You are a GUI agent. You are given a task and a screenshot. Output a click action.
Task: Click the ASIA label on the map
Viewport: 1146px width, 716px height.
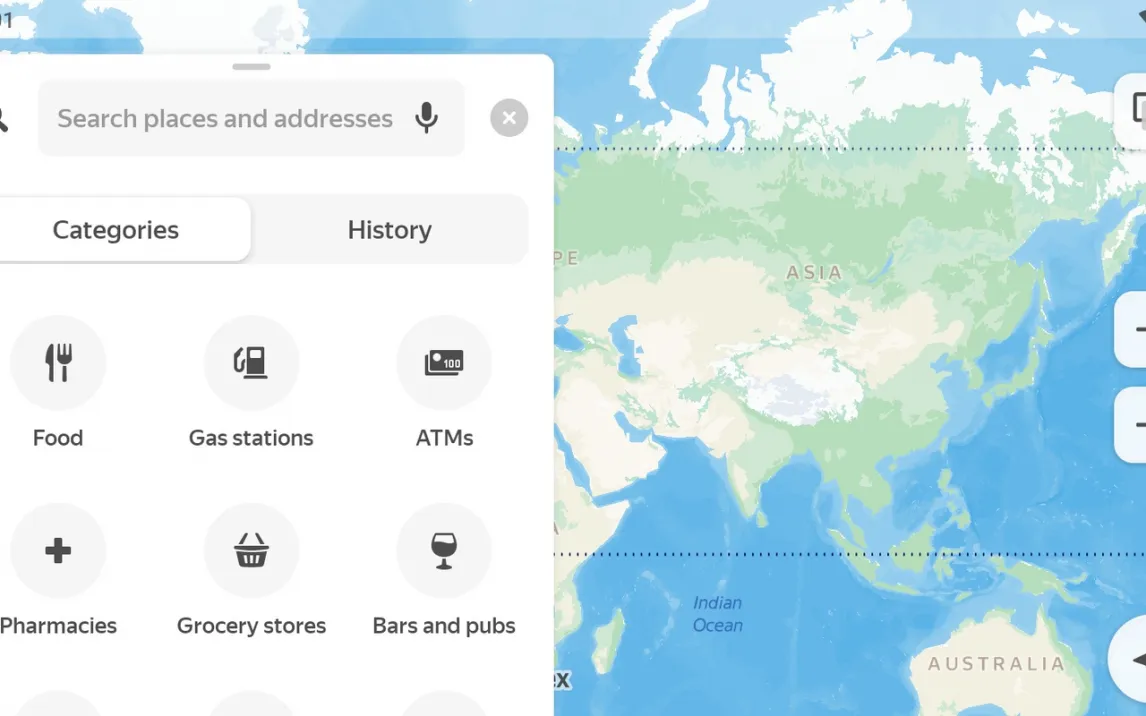tap(814, 272)
